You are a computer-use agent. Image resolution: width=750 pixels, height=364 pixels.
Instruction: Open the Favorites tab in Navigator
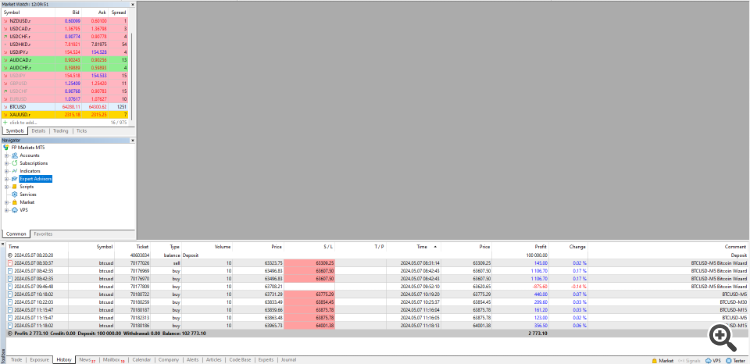pyautogui.click(x=43, y=234)
